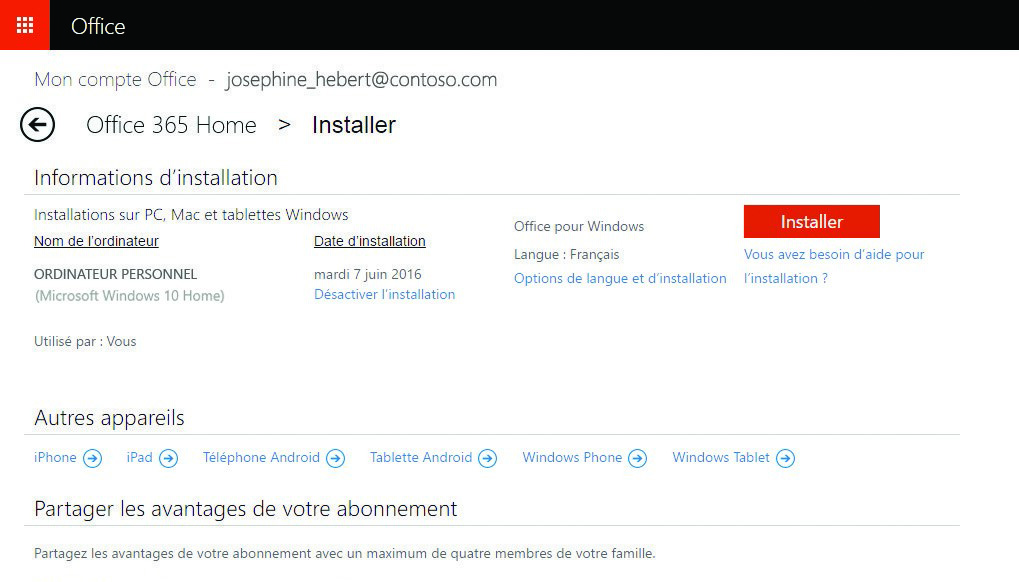1019x582 pixels.
Task: Open the installation help link
Action: point(834,266)
